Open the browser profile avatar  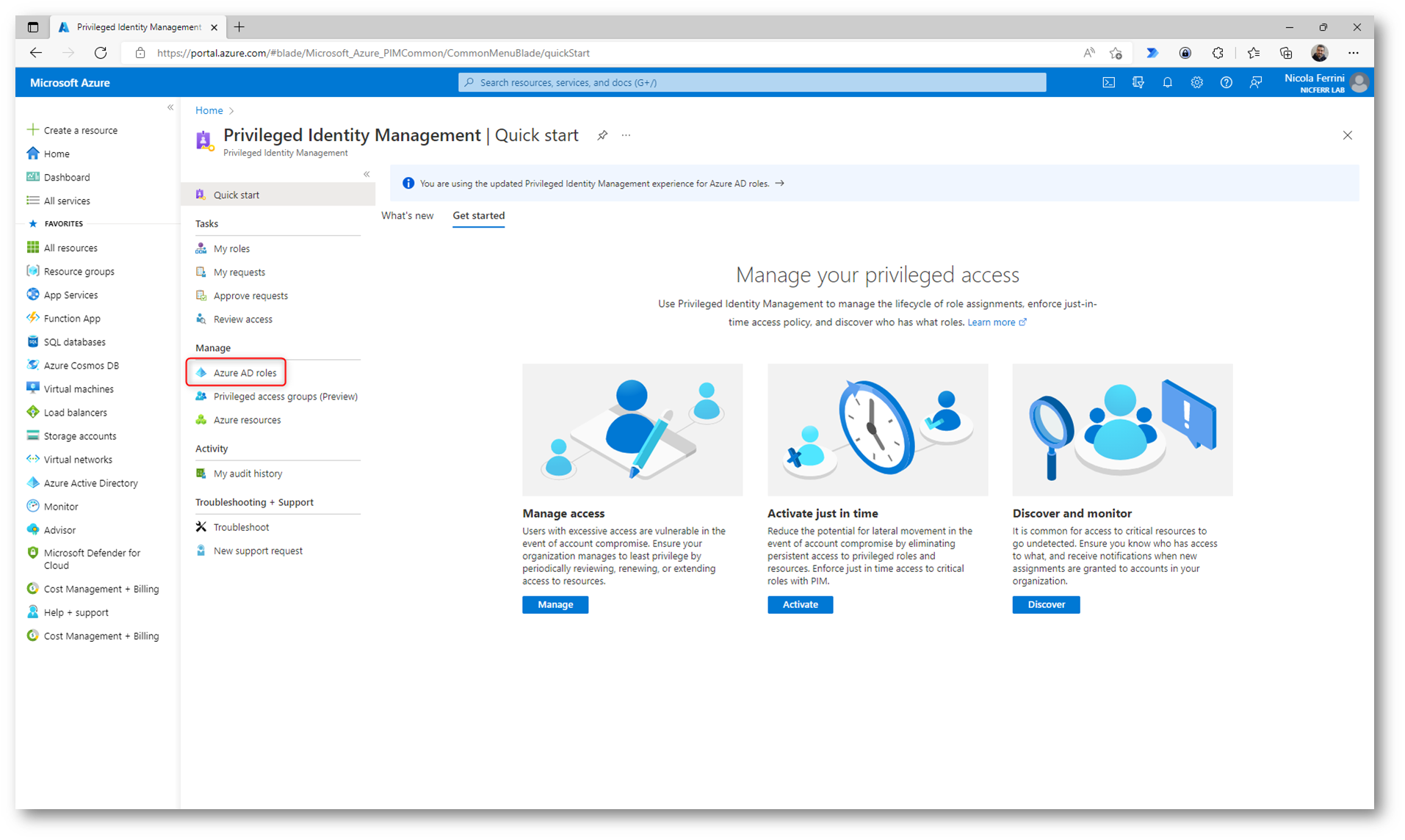tap(1319, 53)
